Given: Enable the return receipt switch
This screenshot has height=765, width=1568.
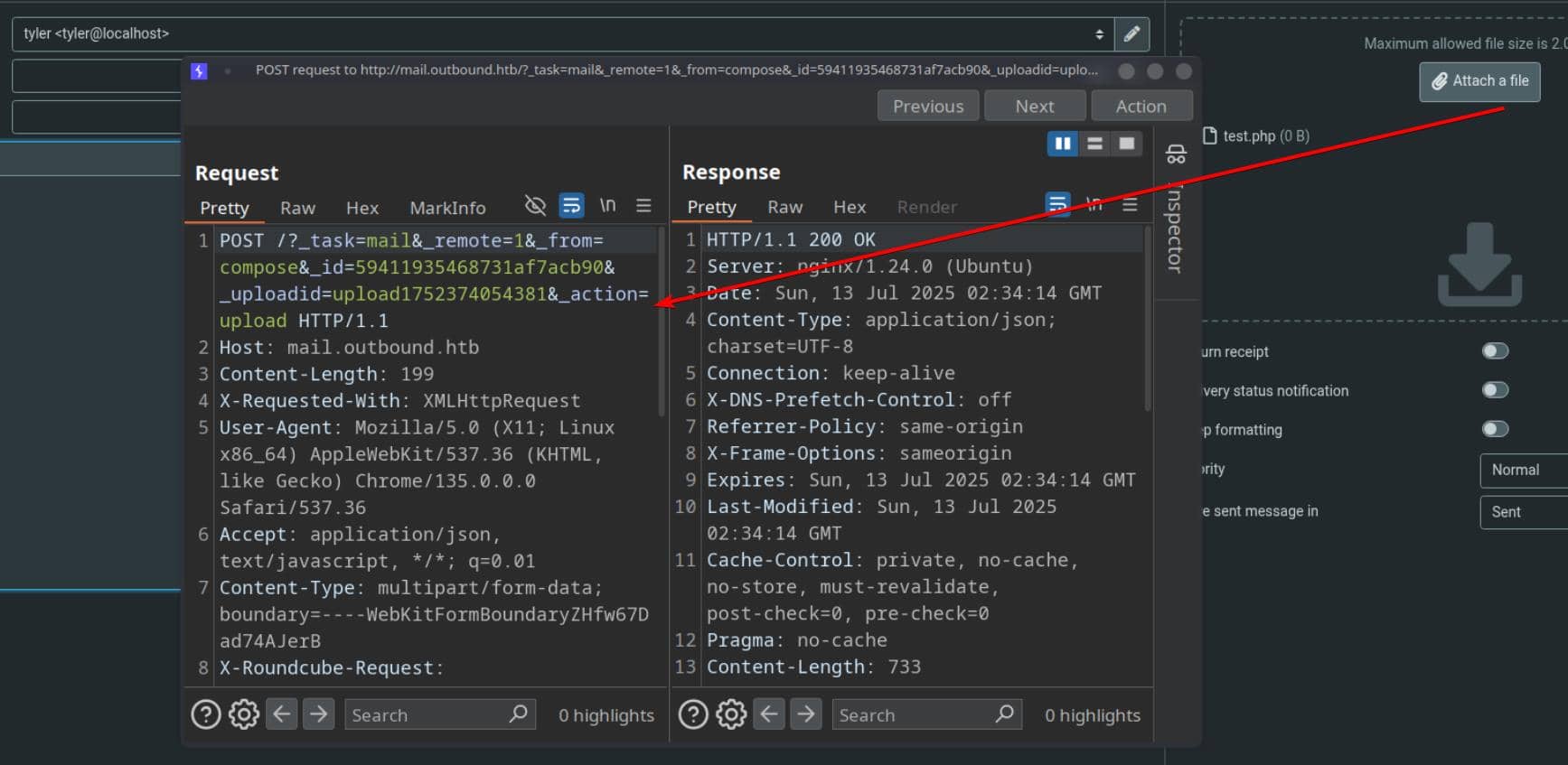Looking at the screenshot, I should pyautogui.click(x=1496, y=350).
